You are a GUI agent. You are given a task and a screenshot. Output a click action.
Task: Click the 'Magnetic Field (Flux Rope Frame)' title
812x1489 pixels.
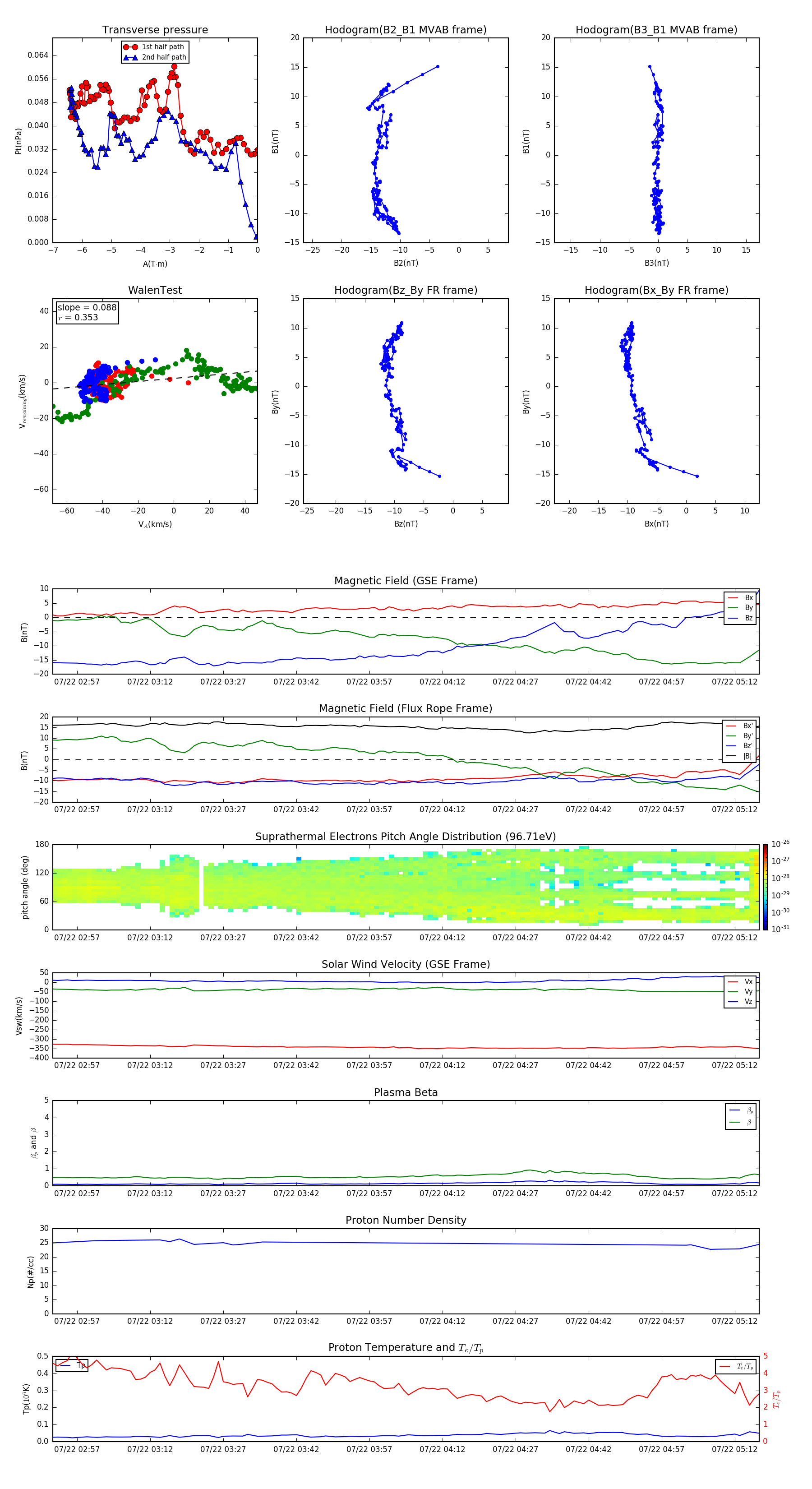click(x=406, y=709)
